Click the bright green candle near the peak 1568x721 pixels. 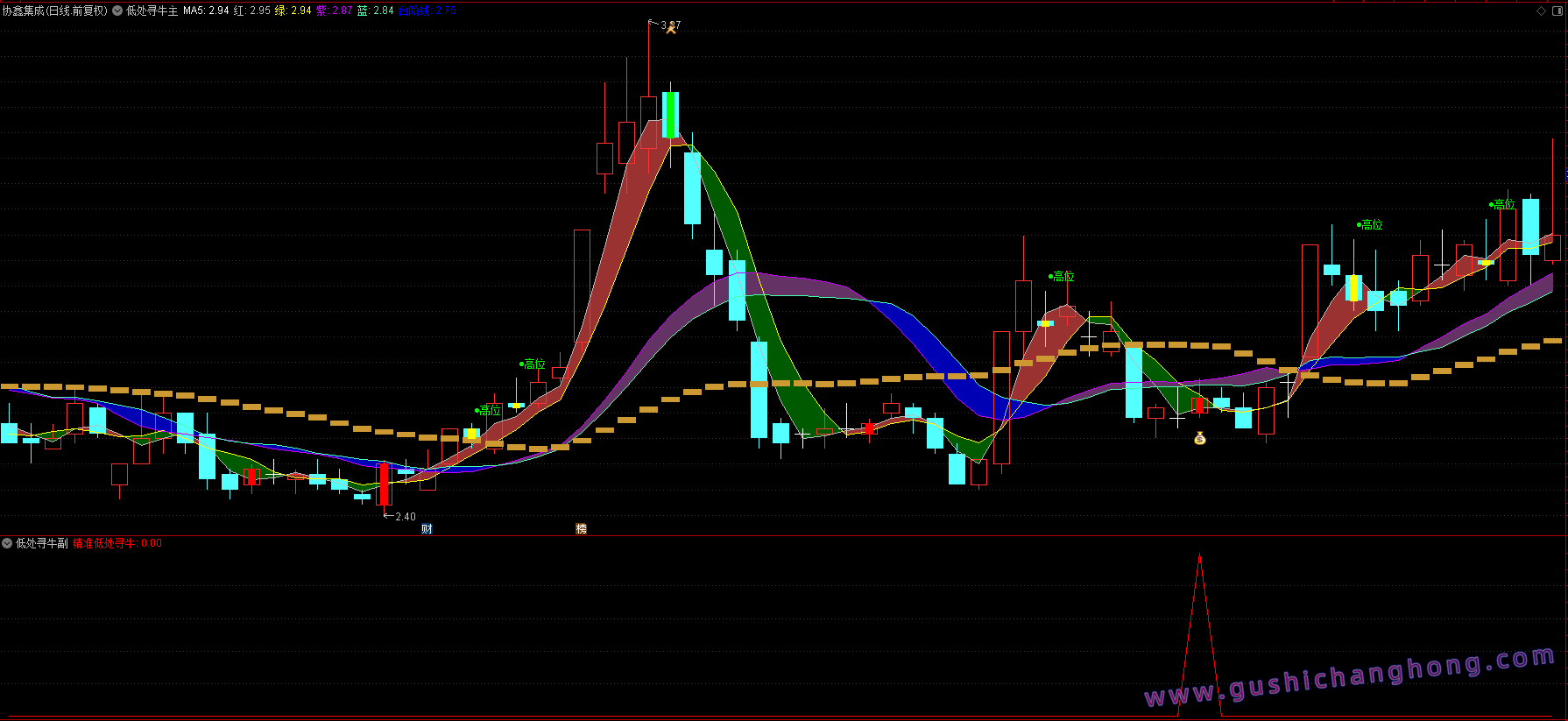pyautogui.click(x=670, y=115)
